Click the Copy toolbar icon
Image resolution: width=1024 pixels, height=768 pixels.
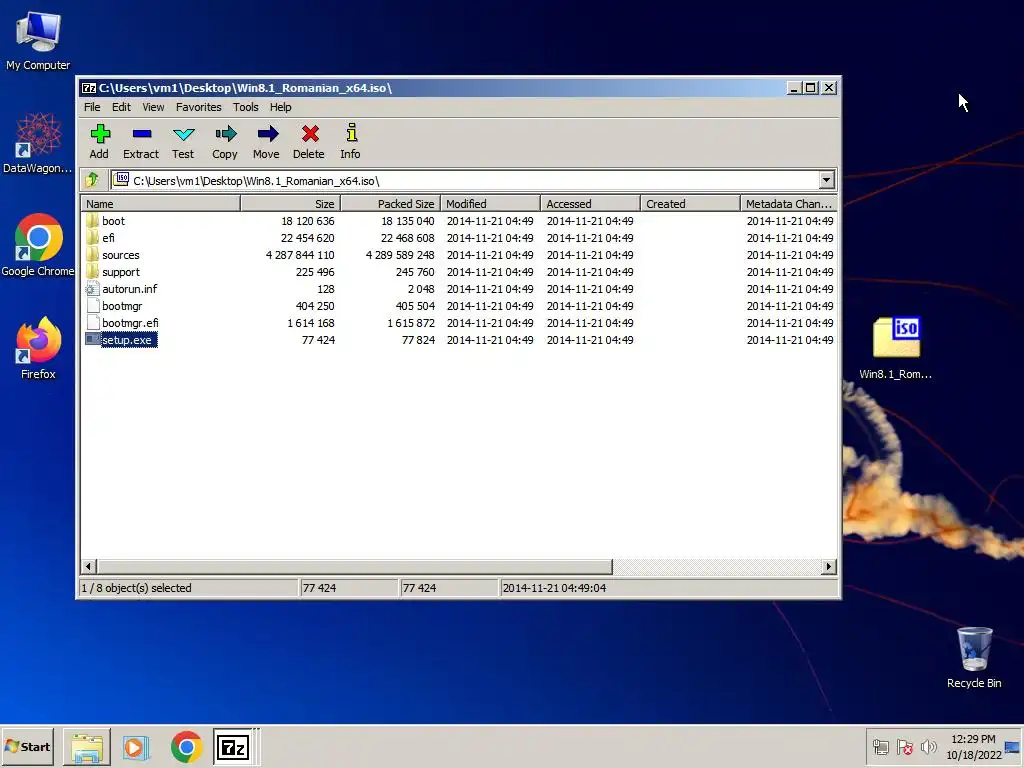tap(225, 135)
